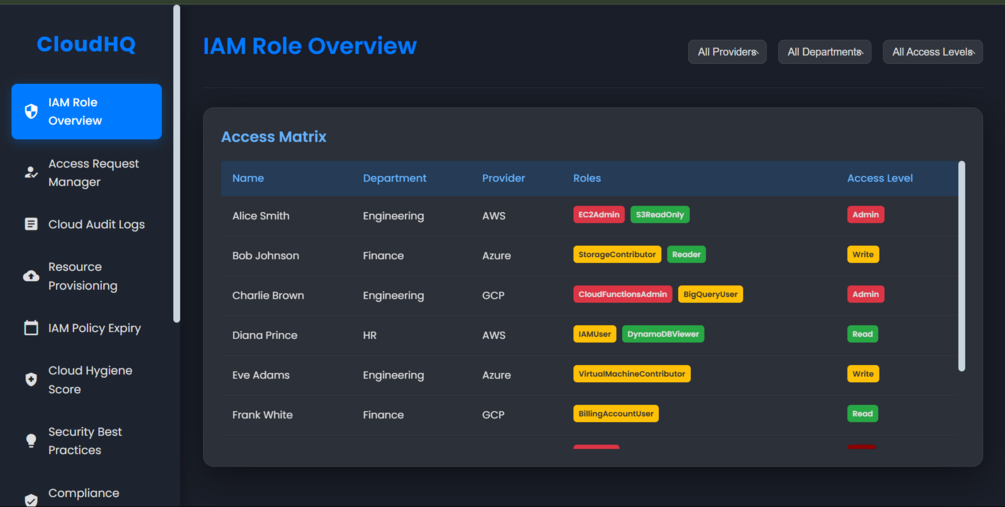Click Frank White's Read access badge
This screenshot has height=507, width=1005.
point(862,413)
